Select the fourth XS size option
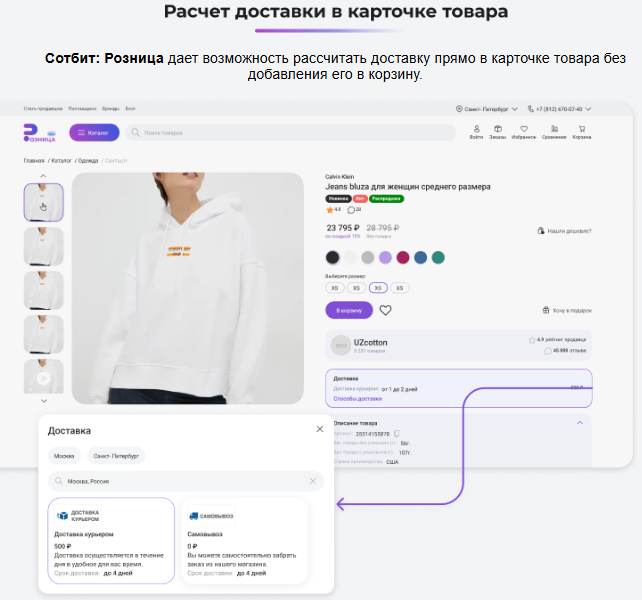This screenshot has height=600, width=642. [400, 288]
